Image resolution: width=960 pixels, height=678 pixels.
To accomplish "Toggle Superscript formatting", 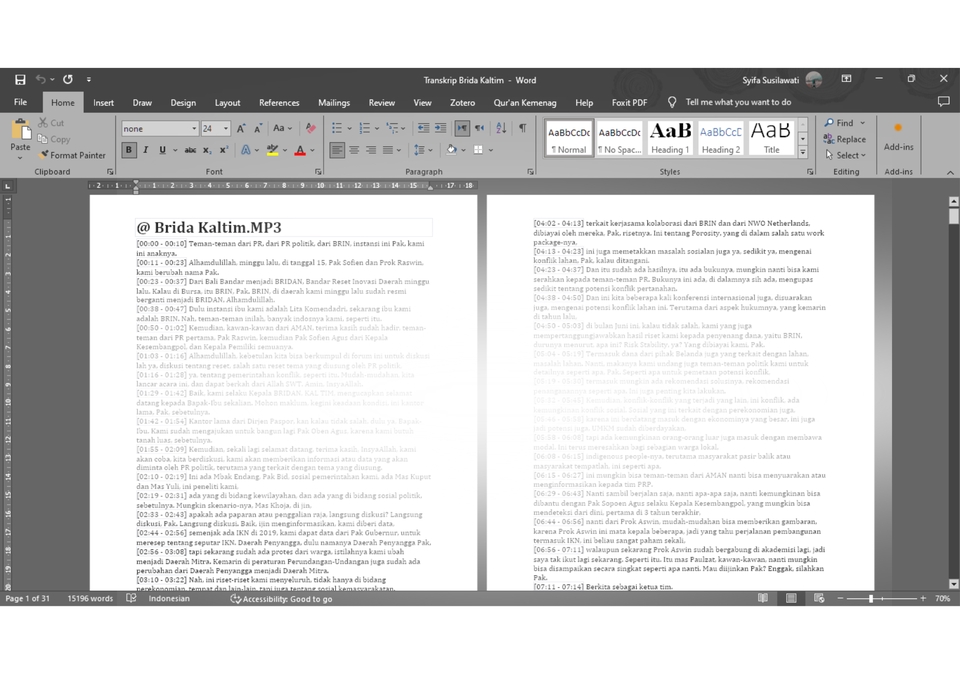I will tap(223, 150).
